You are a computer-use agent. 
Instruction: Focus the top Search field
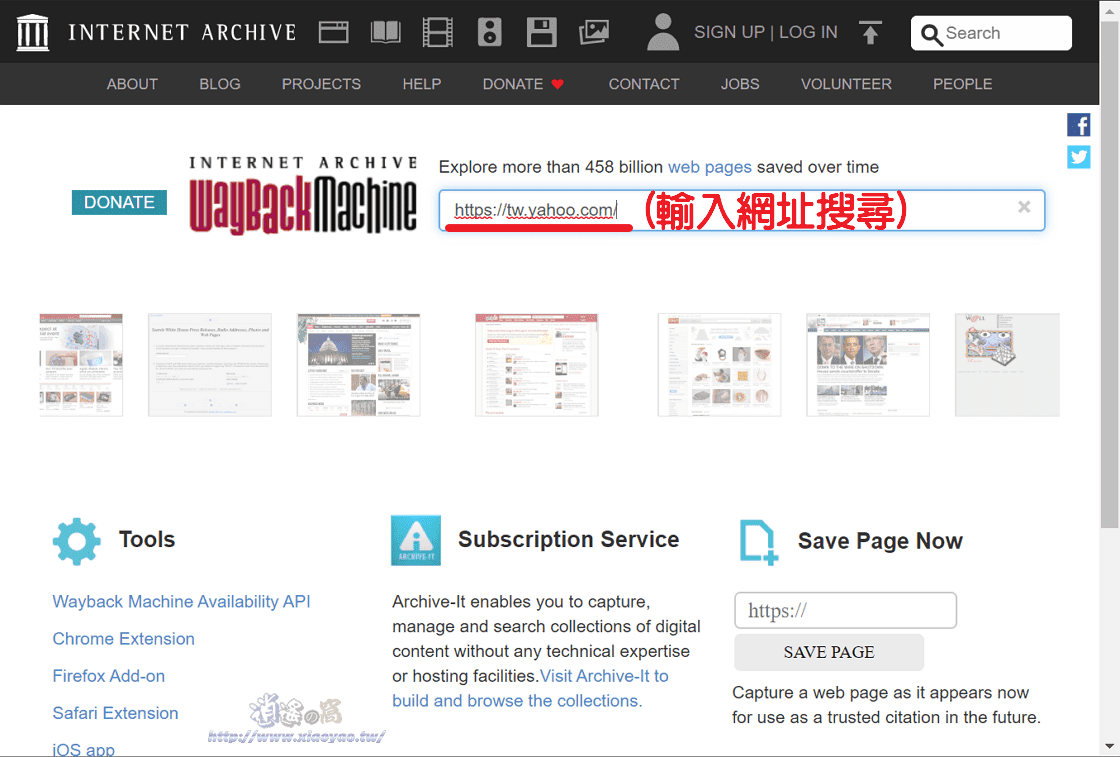tap(991, 33)
